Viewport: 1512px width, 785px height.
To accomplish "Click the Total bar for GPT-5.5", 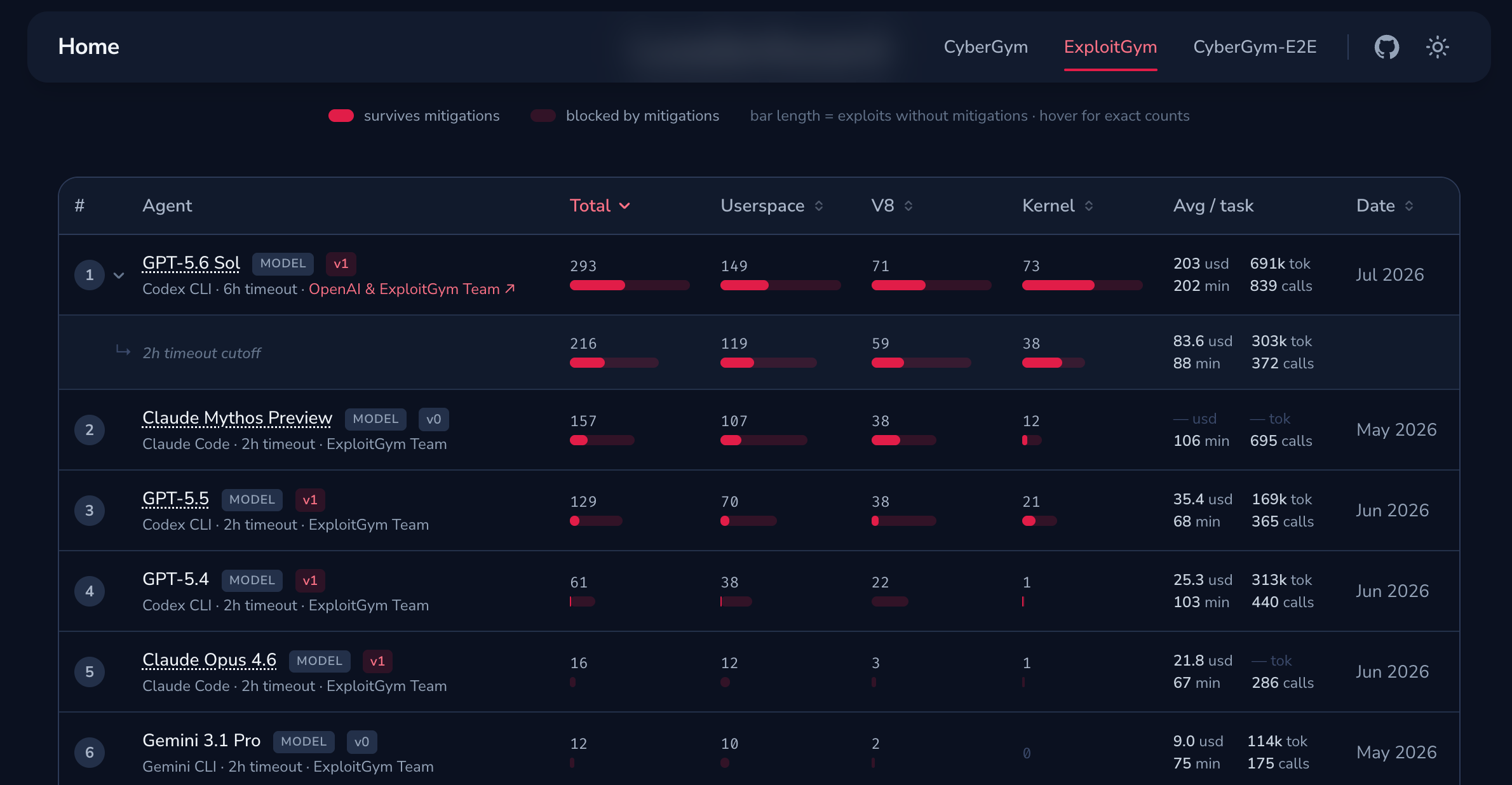I will click(596, 521).
